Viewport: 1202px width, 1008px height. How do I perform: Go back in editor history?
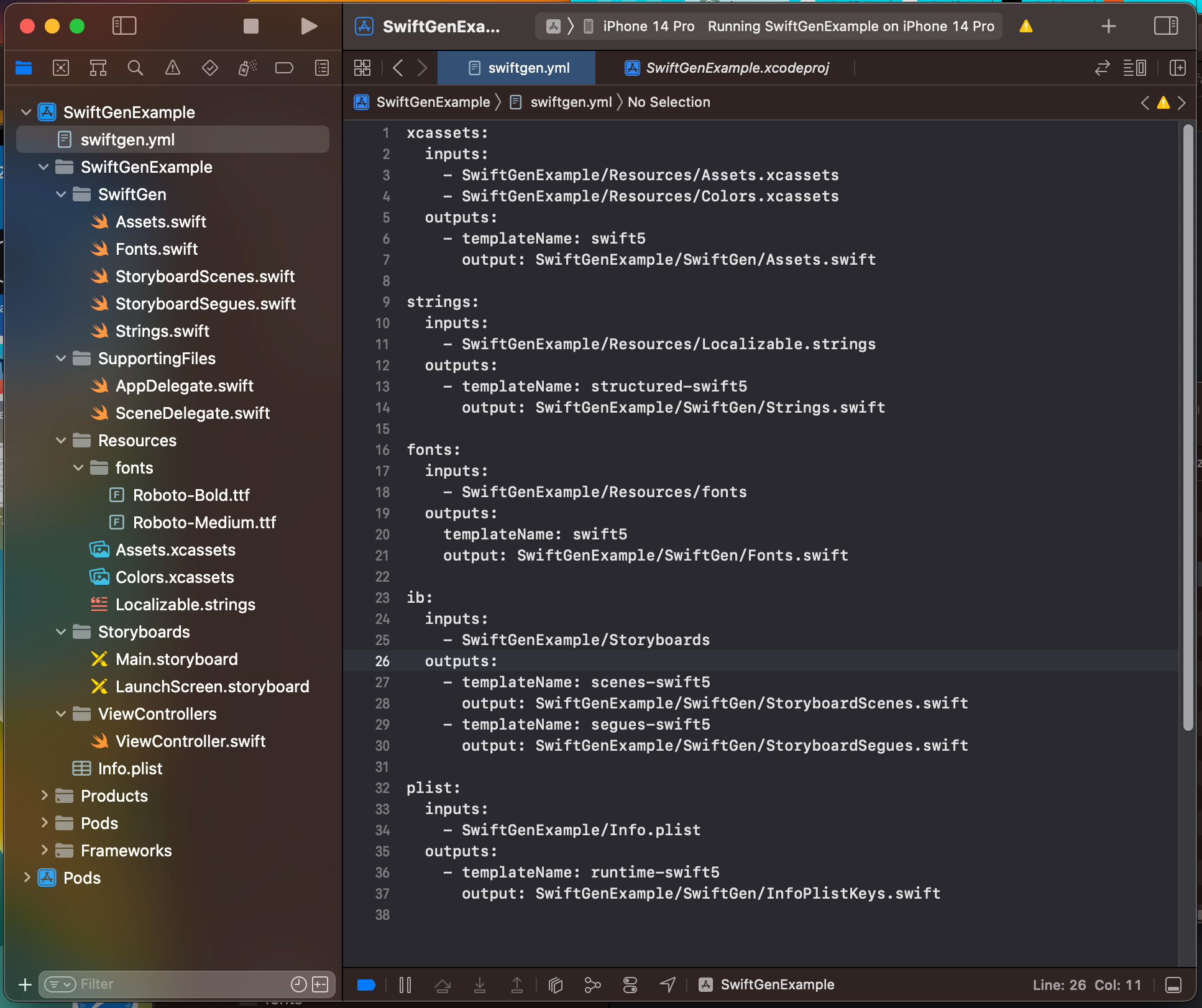(398, 68)
